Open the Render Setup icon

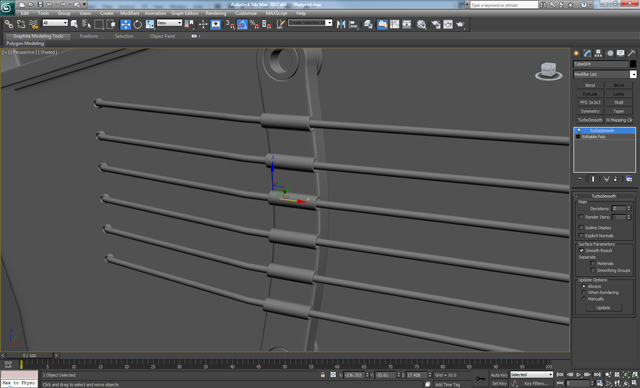(x=436, y=24)
